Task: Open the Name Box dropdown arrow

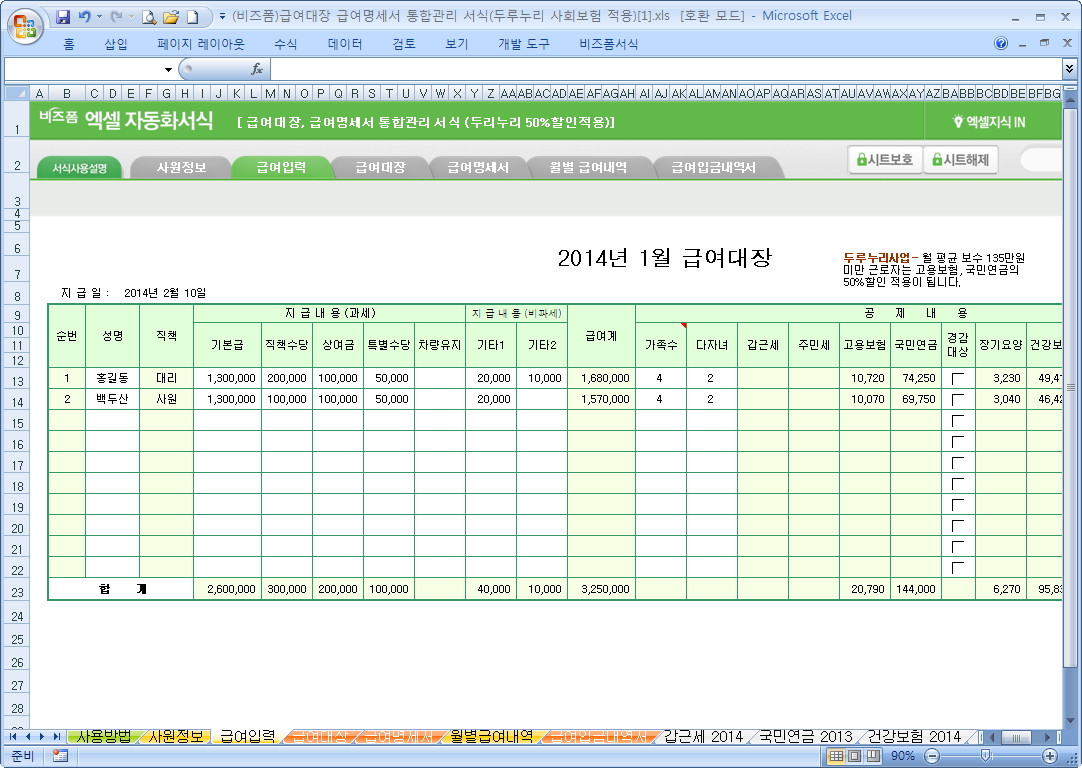Action: [168, 69]
